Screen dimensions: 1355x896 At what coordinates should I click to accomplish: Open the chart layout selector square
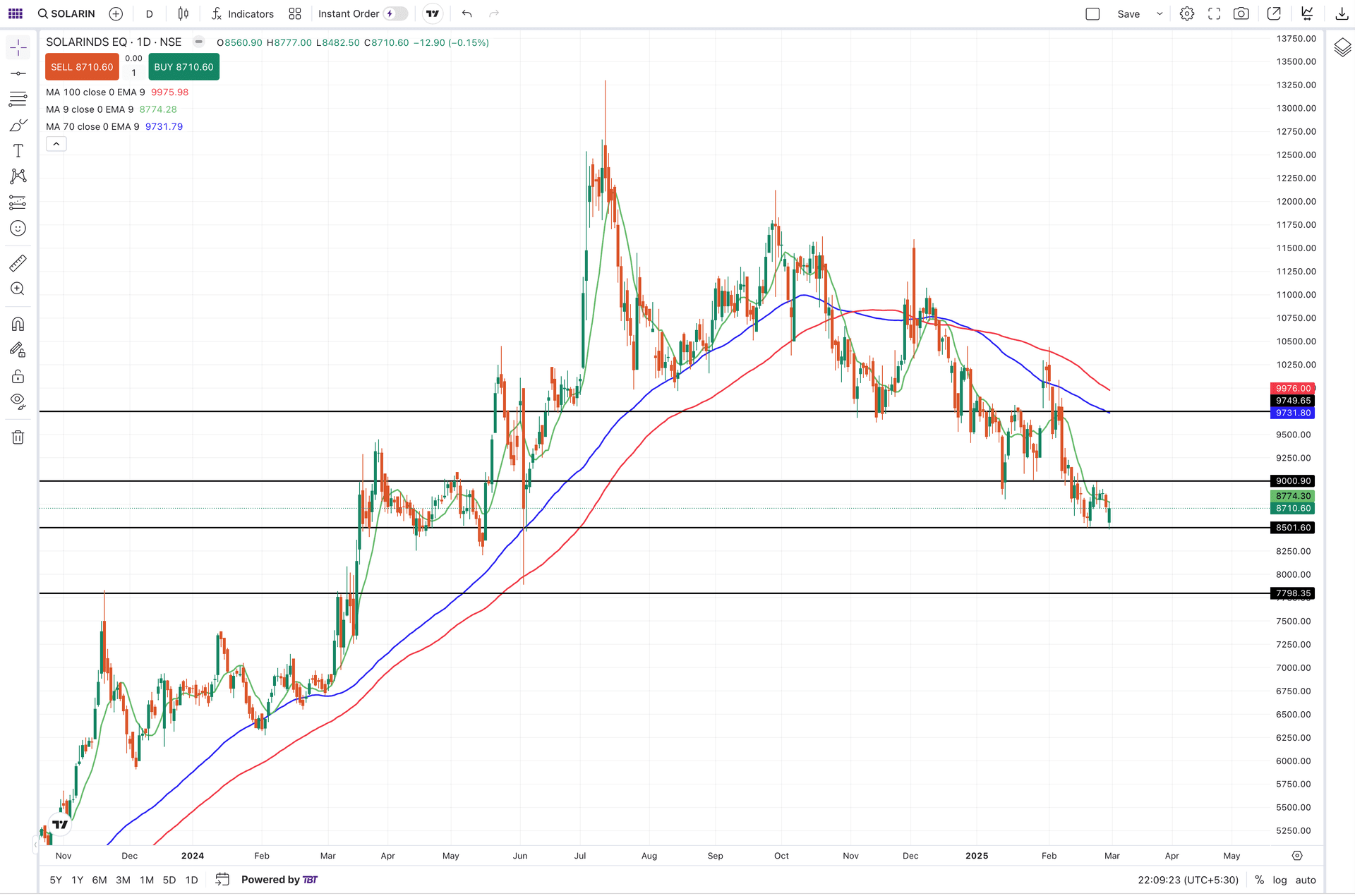click(1092, 13)
